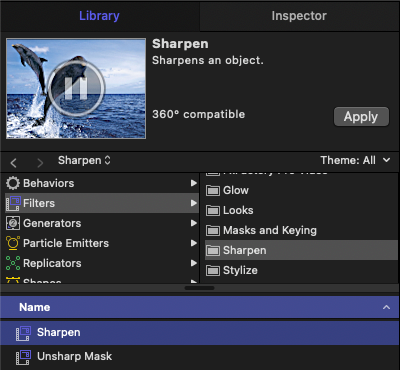
Task: Click the Sharpen filter icon in list
Action: (23, 333)
